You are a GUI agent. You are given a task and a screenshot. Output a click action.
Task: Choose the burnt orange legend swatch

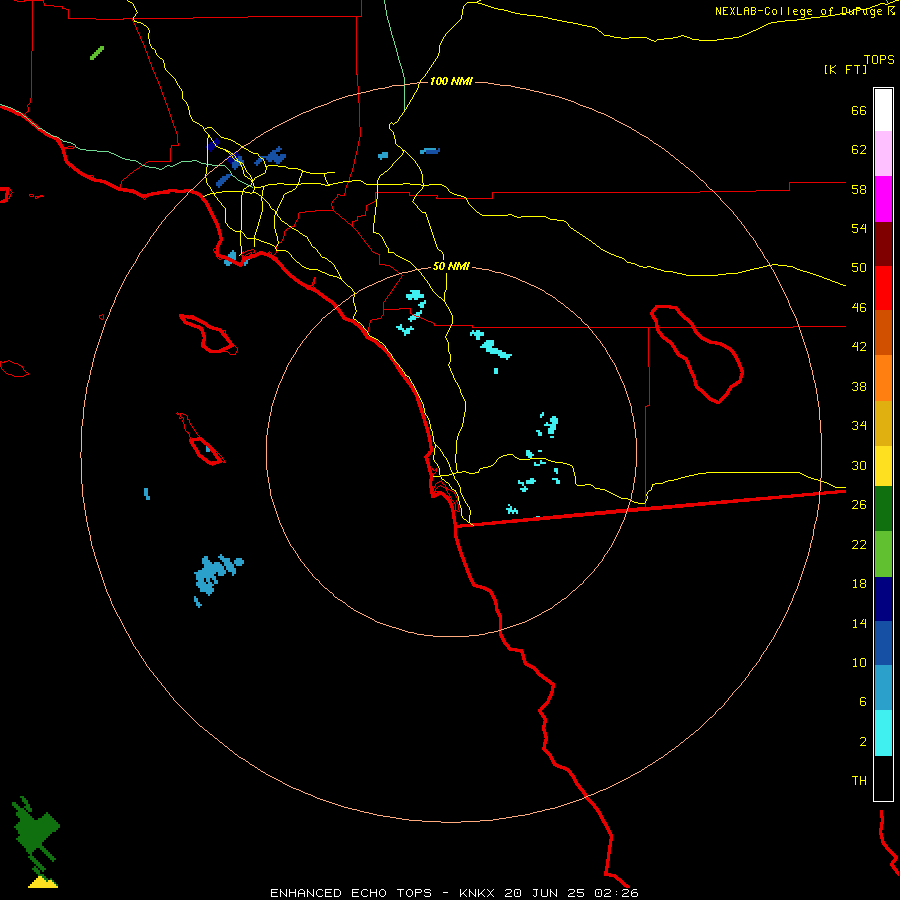[x=883, y=332]
